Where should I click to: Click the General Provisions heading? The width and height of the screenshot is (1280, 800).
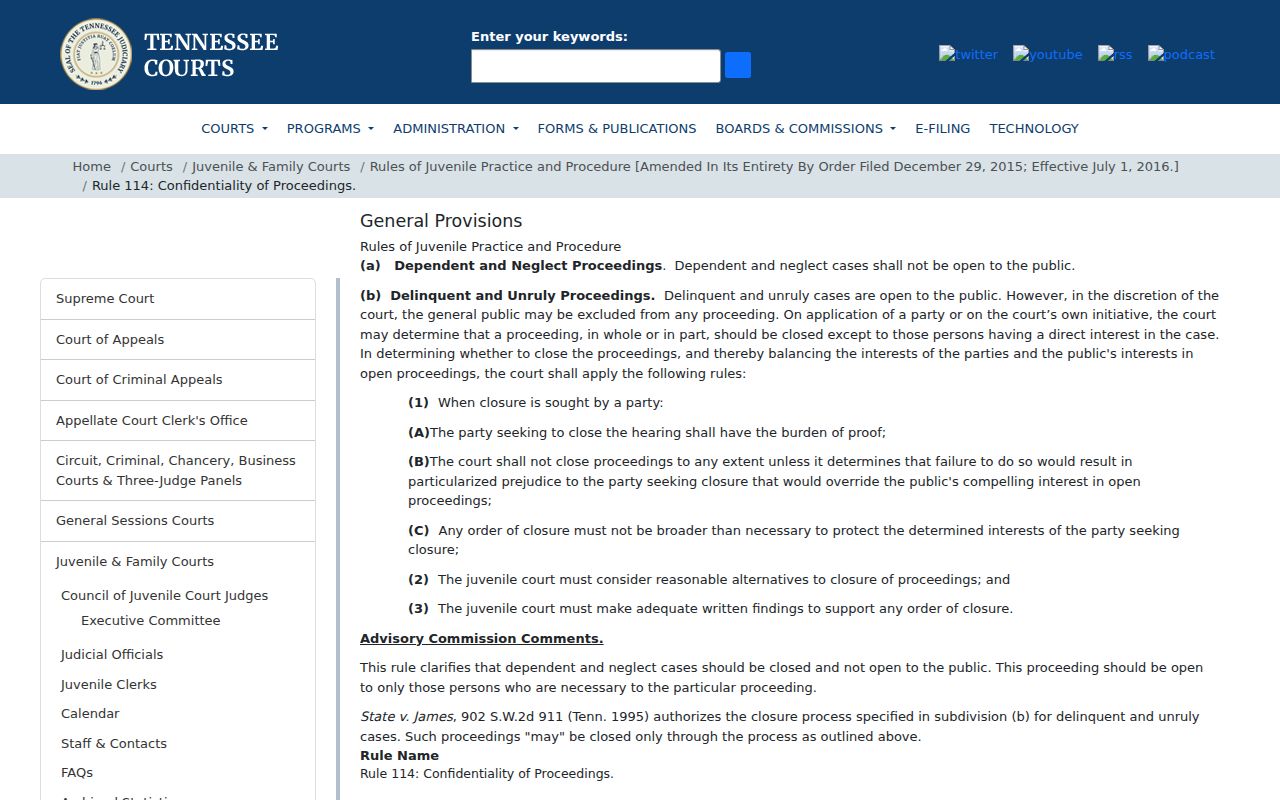[x=441, y=221]
